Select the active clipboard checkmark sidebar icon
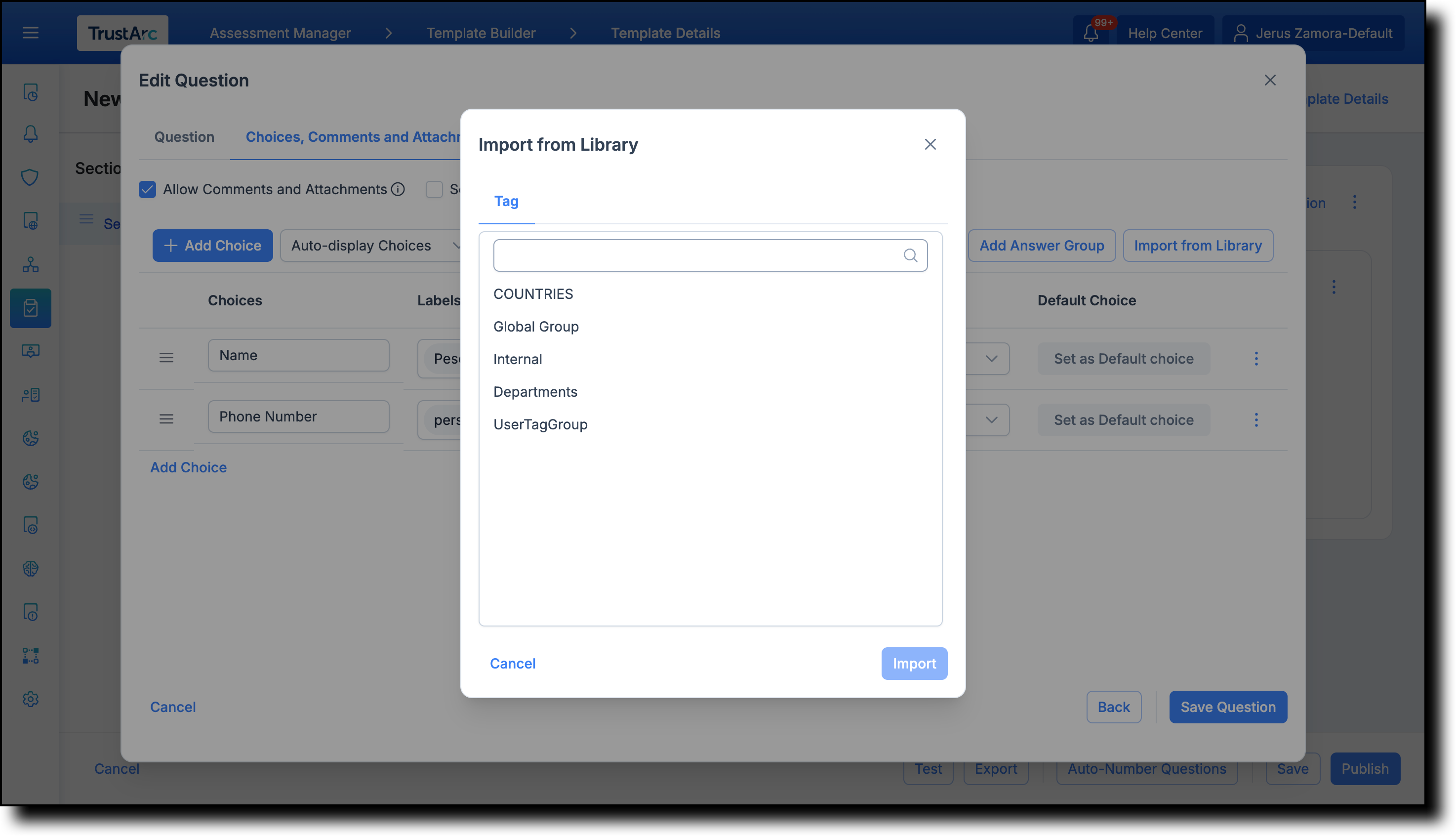The width and height of the screenshot is (1456, 836). pyautogui.click(x=31, y=308)
